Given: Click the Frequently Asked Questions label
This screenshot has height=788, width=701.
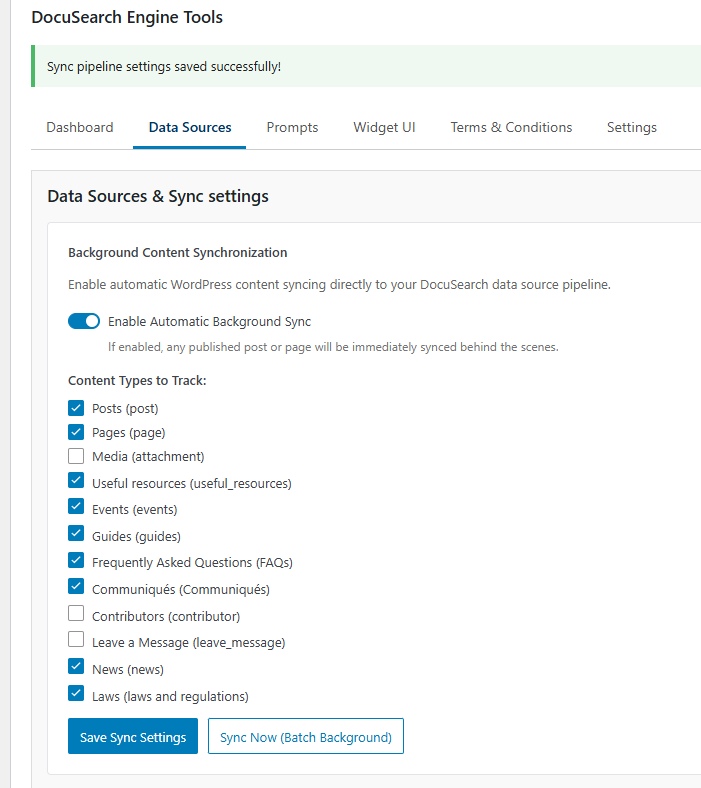Looking at the screenshot, I should point(192,563).
